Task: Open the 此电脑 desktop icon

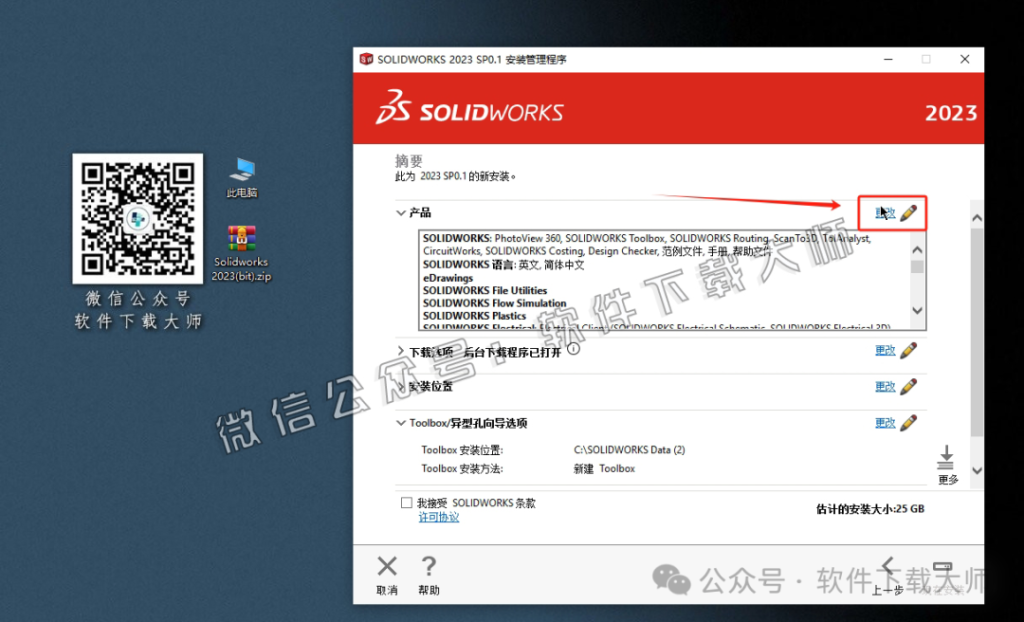Action: coord(241,170)
